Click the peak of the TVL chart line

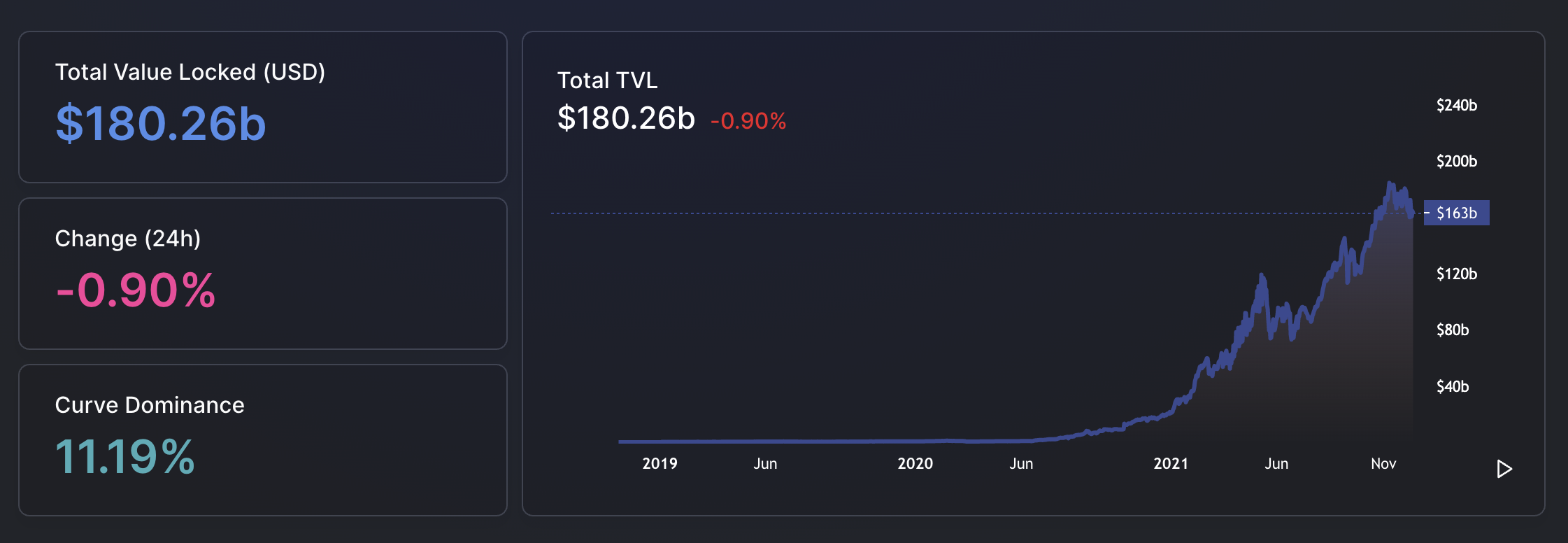pyautogui.click(x=1390, y=182)
